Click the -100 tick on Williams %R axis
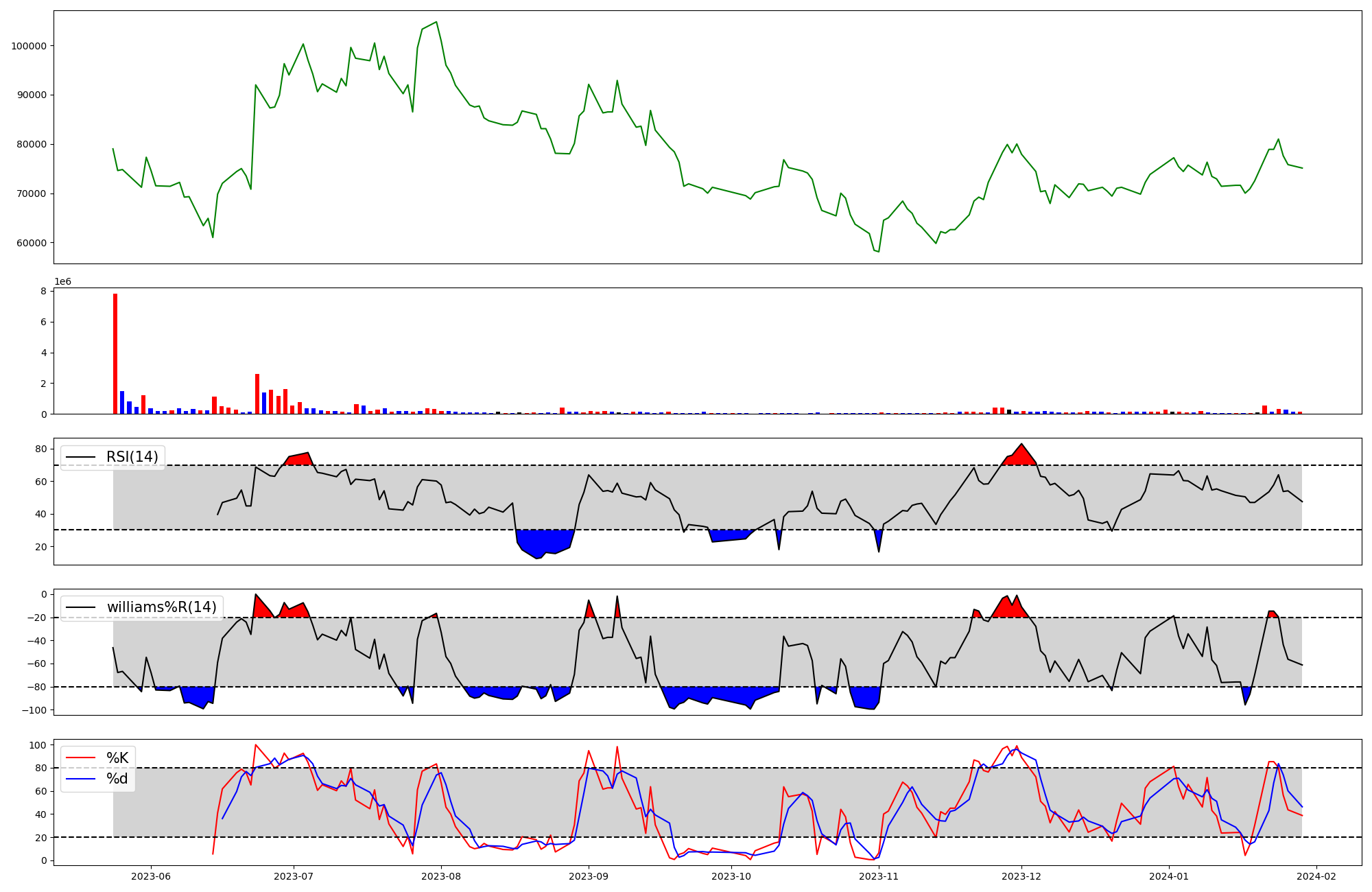Viewport: 1372px width, 892px height. click(x=34, y=710)
